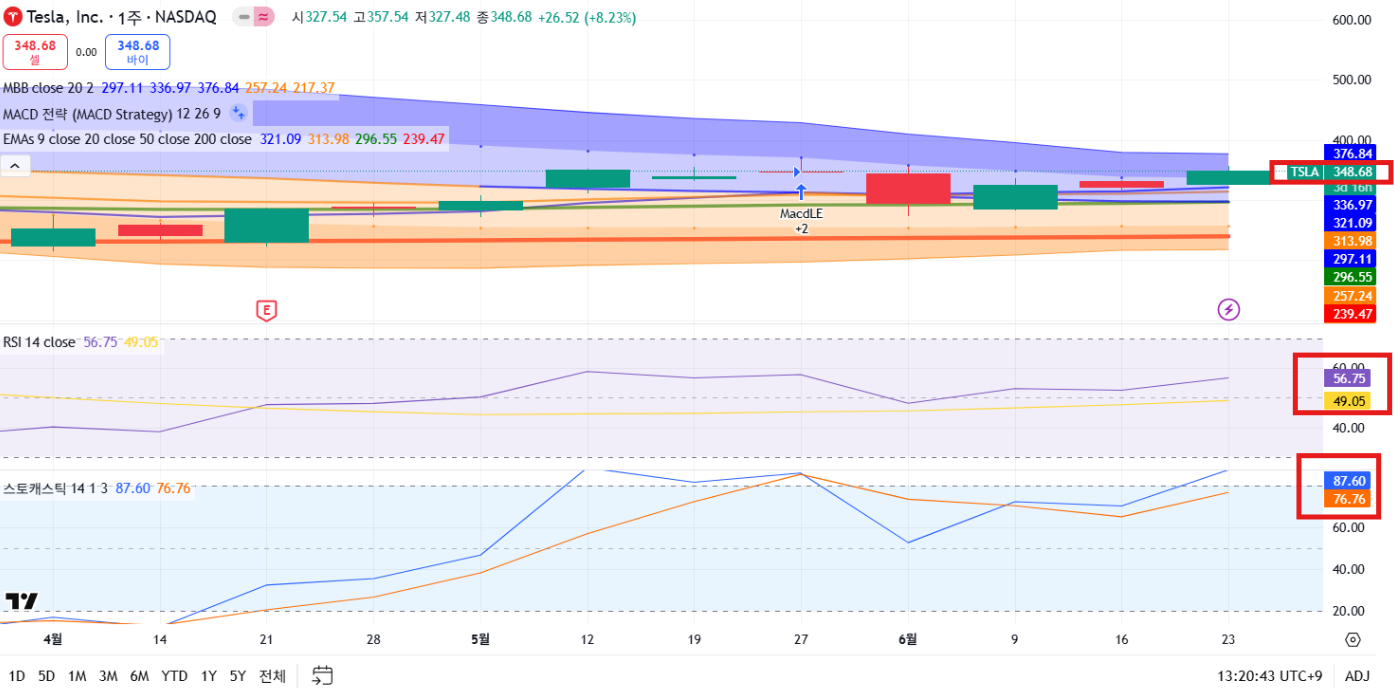Click the orange 313.98 scale label

pyautogui.click(x=1351, y=241)
